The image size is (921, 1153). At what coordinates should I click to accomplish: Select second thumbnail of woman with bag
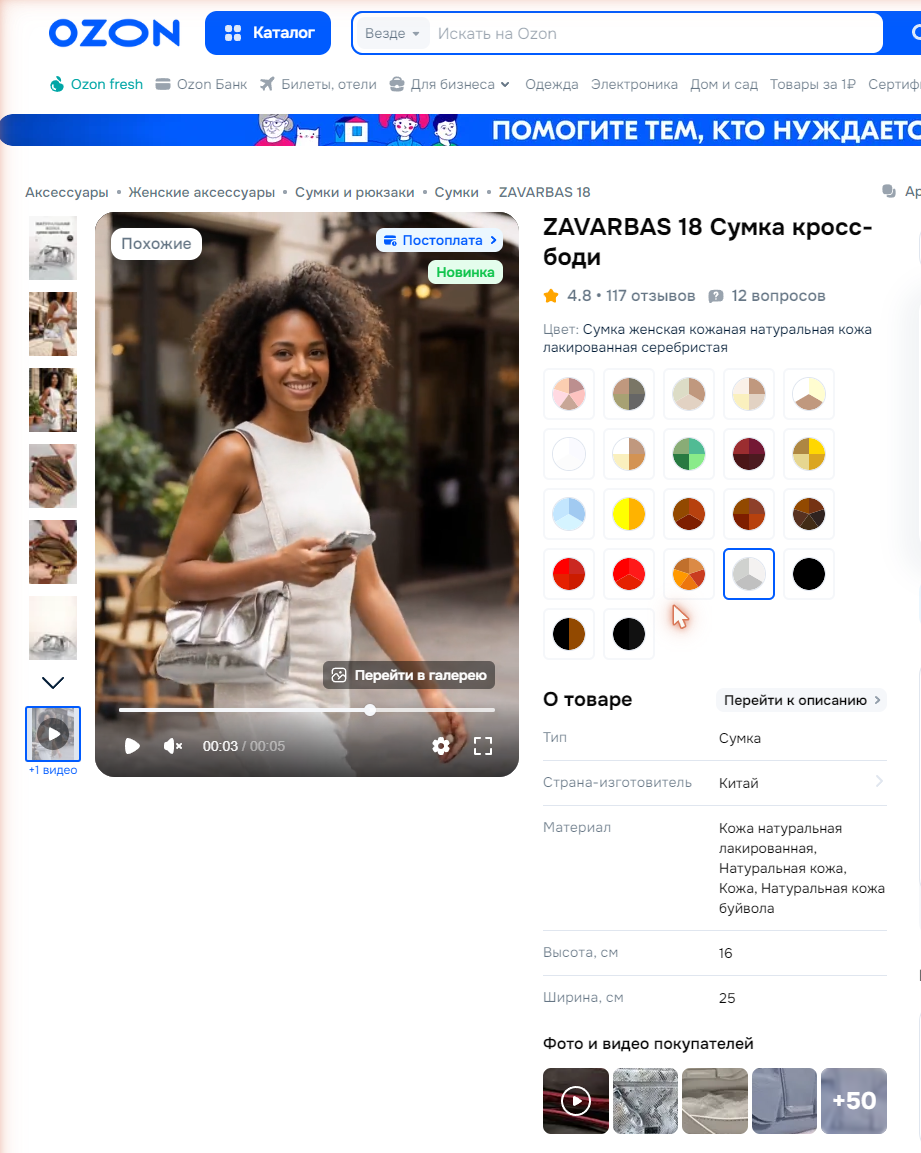pyautogui.click(x=53, y=324)
